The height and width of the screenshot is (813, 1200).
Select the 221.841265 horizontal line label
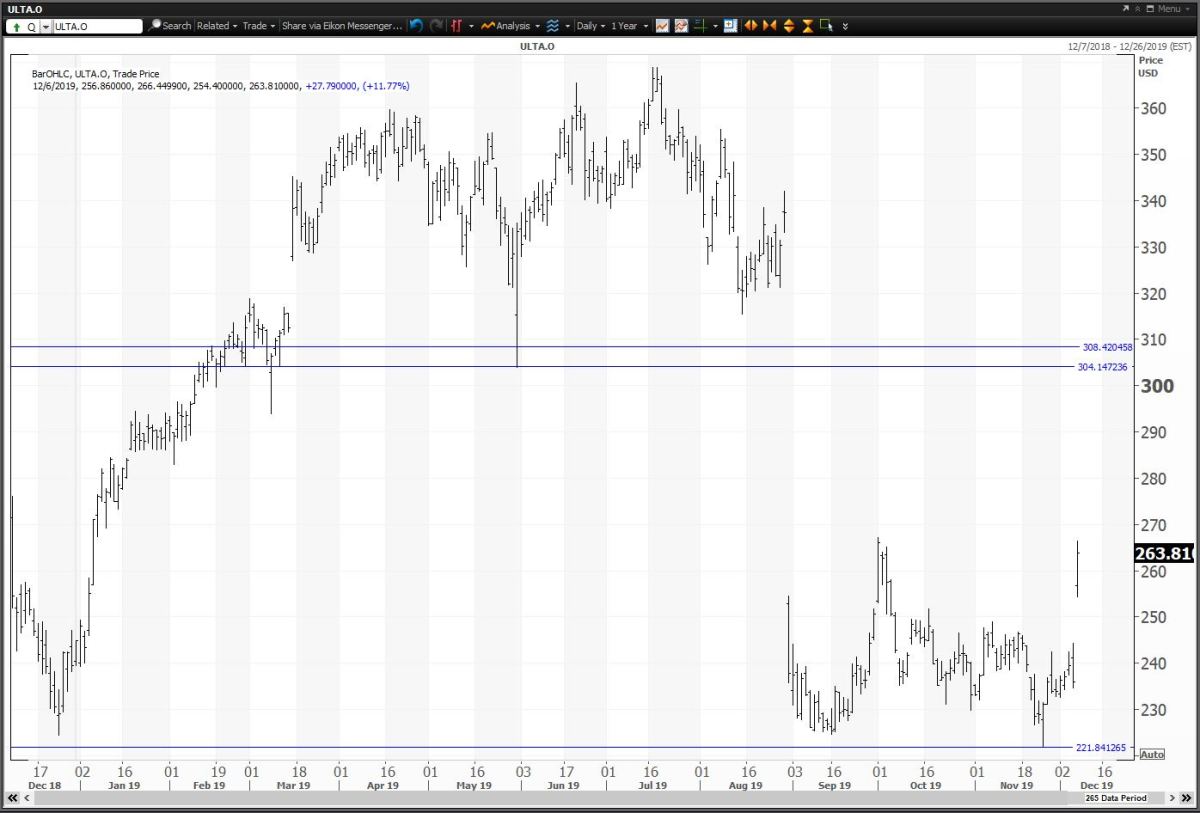click(1102, 748)
